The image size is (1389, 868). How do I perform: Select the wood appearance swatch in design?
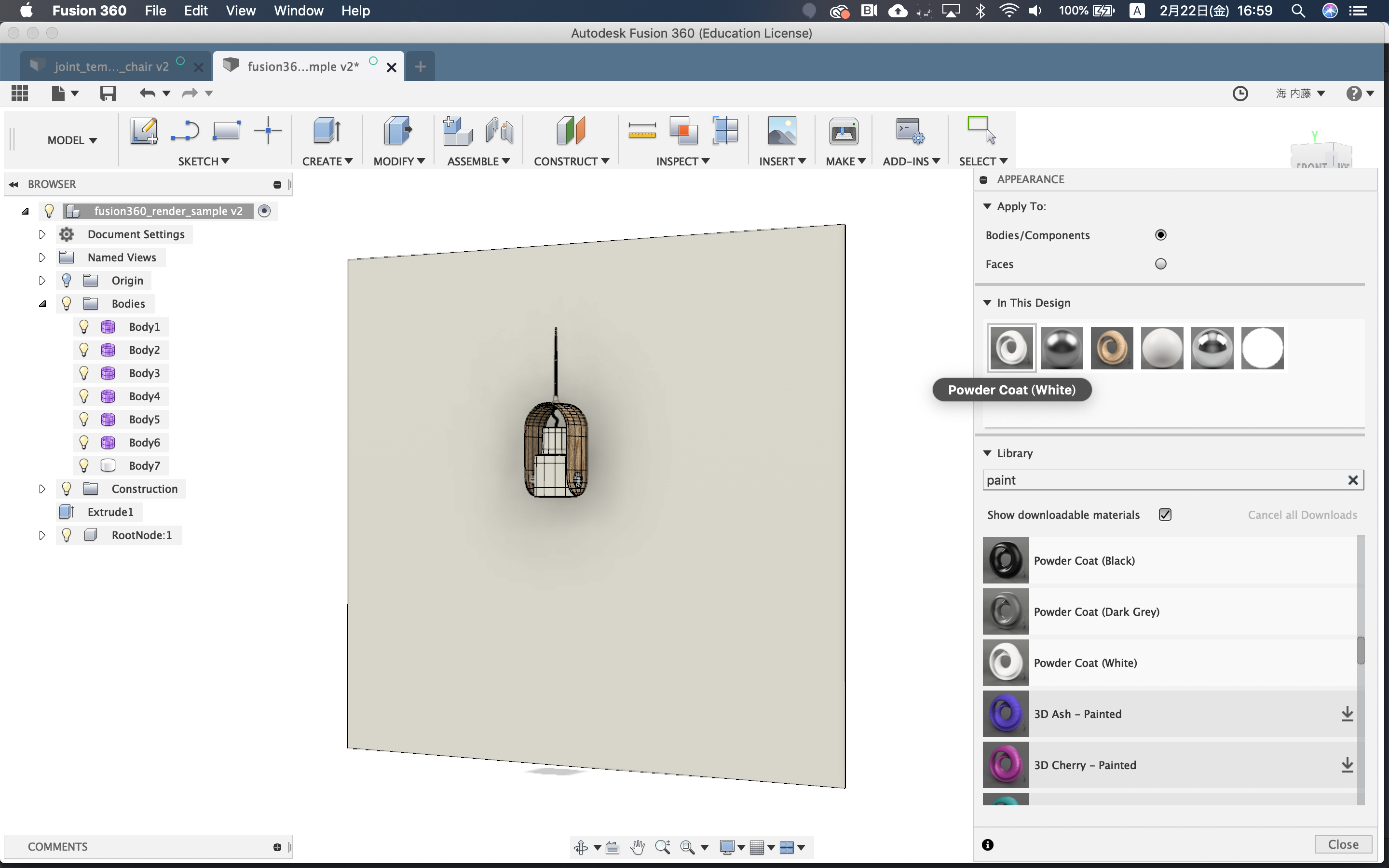1111,348
